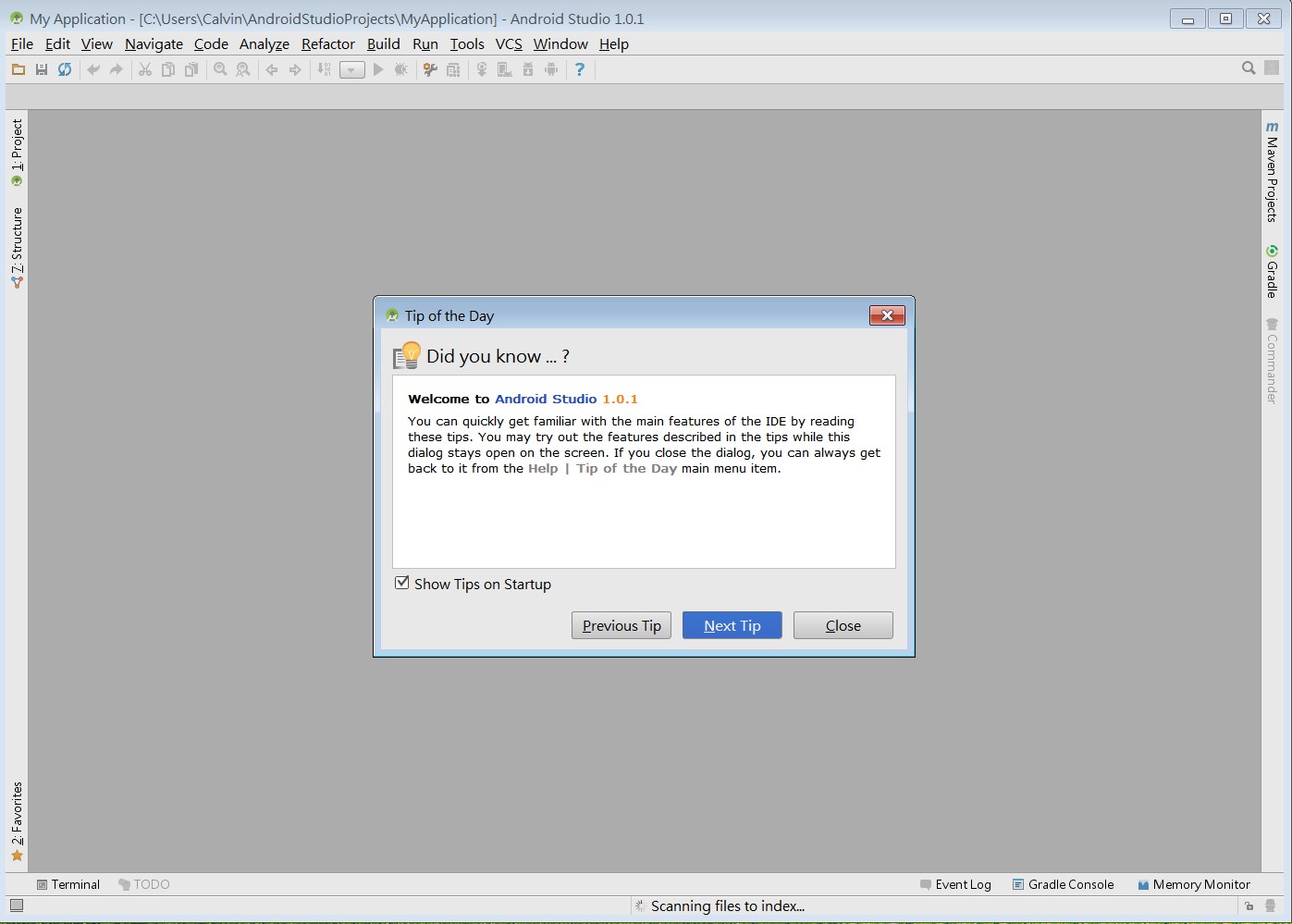Open the Code menu
Viewport: 1292px width, 924px height.
pyautogui.click(x=211, y=43)
